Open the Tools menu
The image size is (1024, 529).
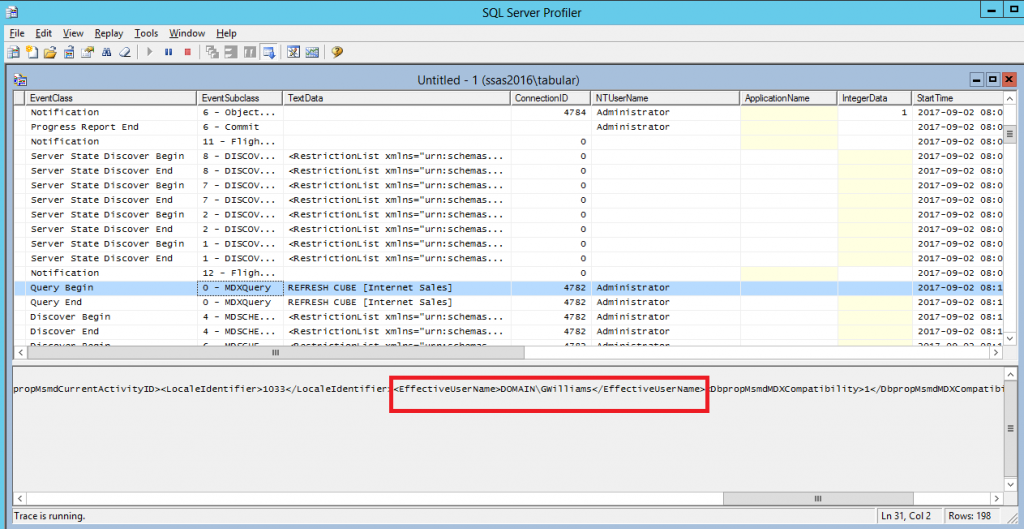click(146, 33)
